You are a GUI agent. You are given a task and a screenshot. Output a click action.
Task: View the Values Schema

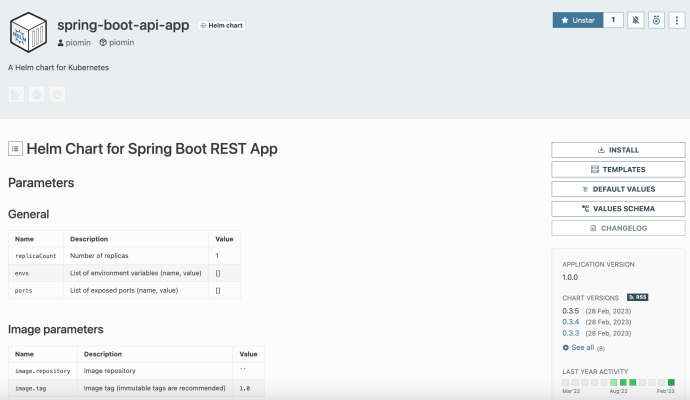pos(618,209)
